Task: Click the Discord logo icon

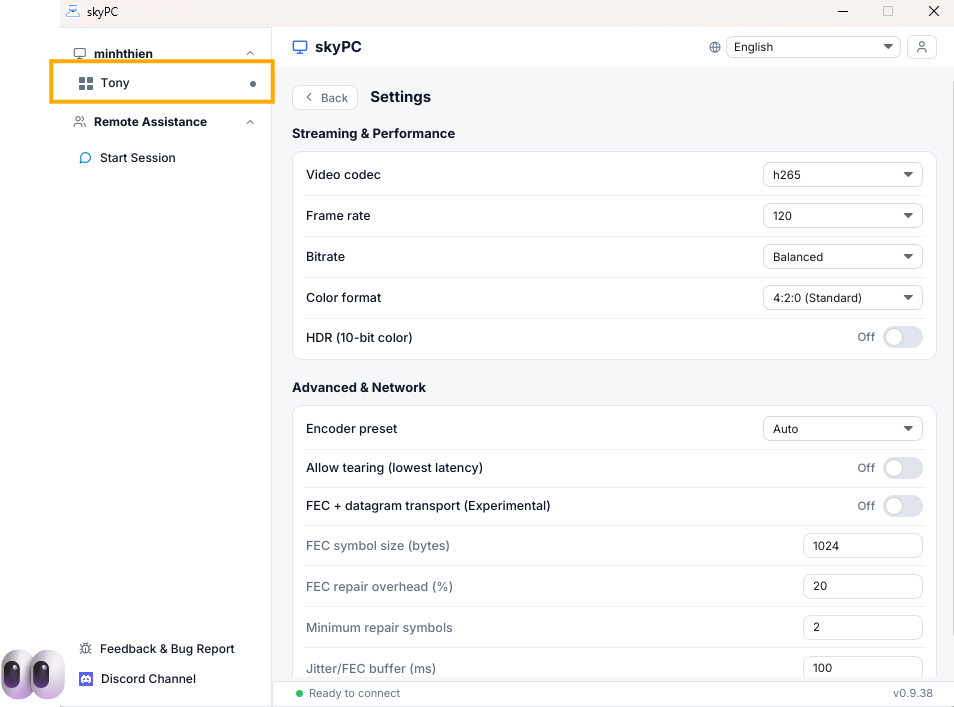Action: tap(86, 678)
